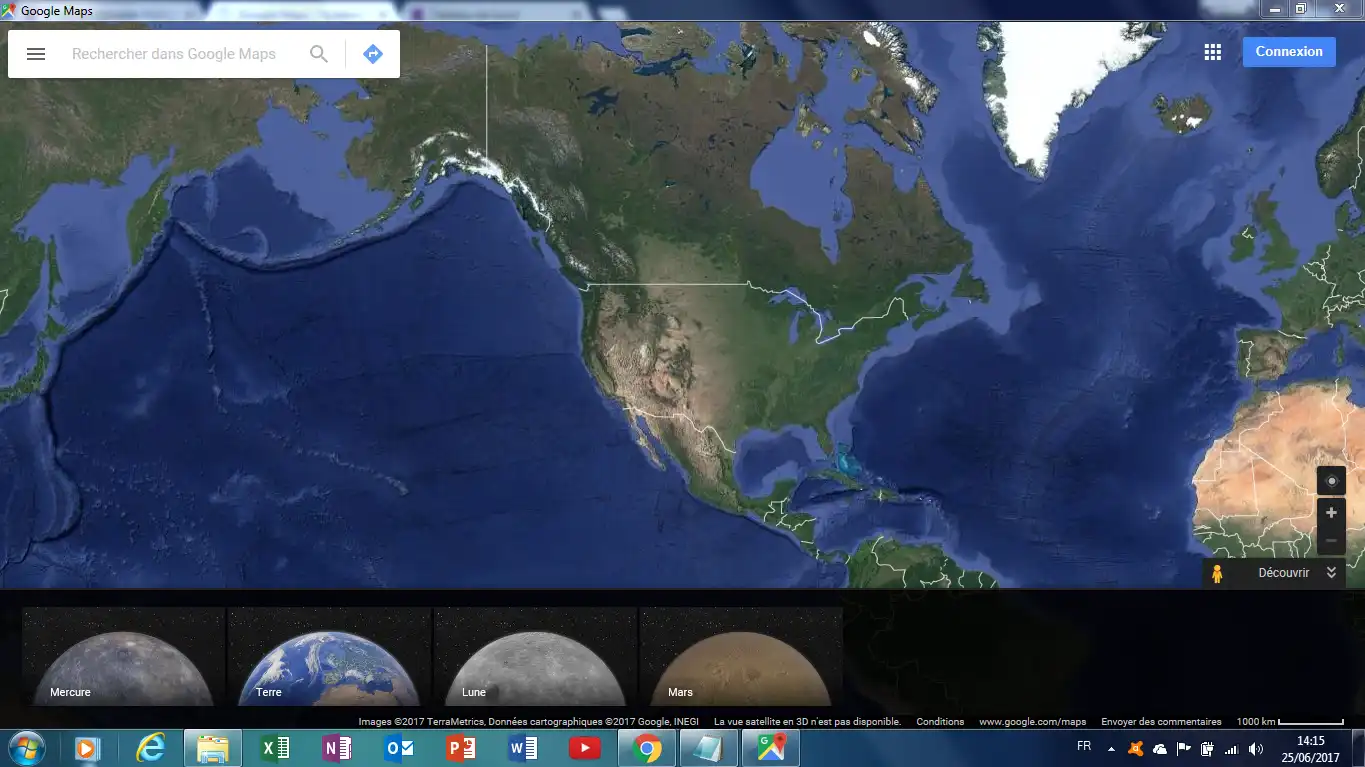The width and height of the screenshot is (1365, 767).
Task: Switch to Google Chrome in taskbar
Action: [647, 748]
